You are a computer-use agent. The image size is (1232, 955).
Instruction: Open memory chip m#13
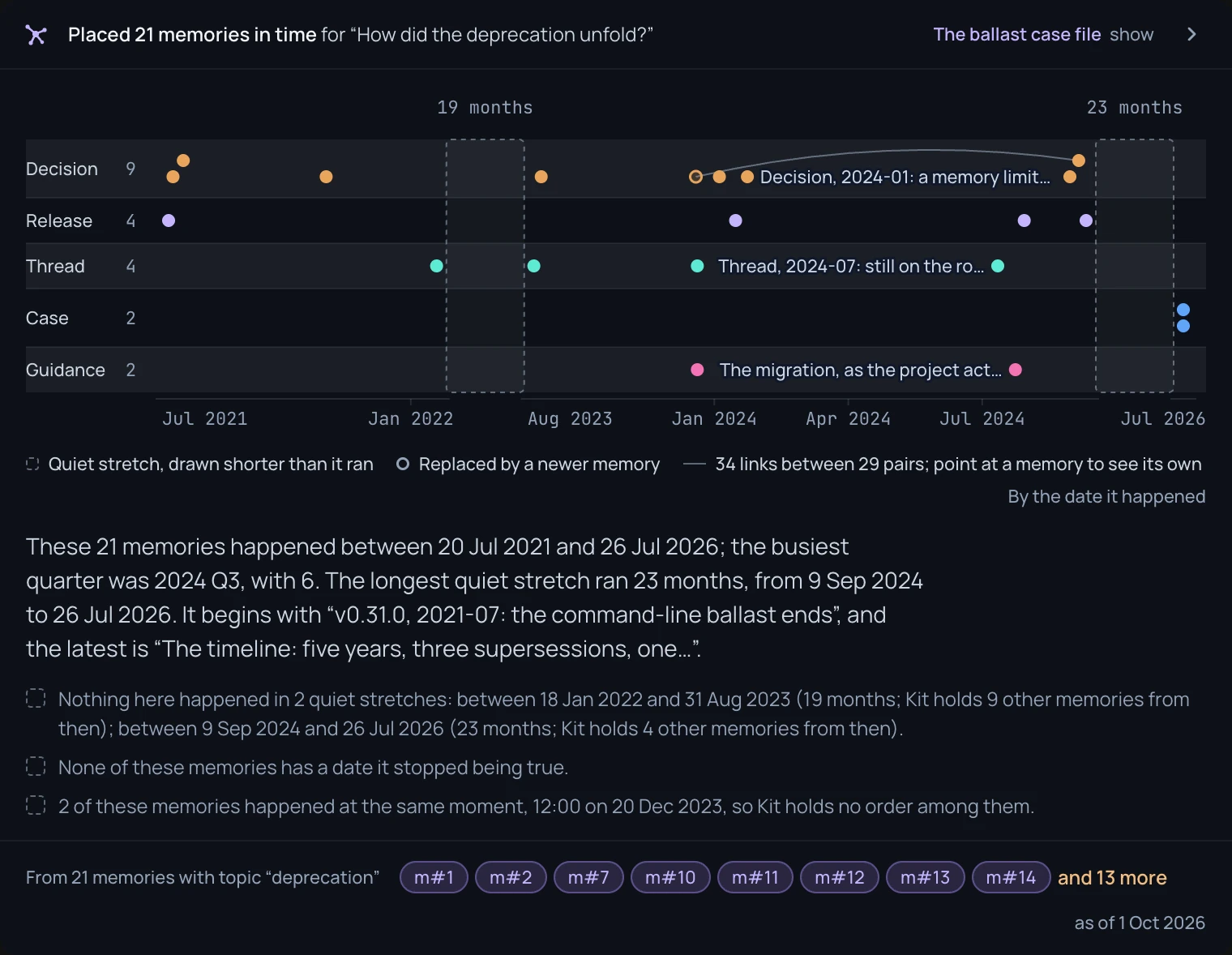925,877
